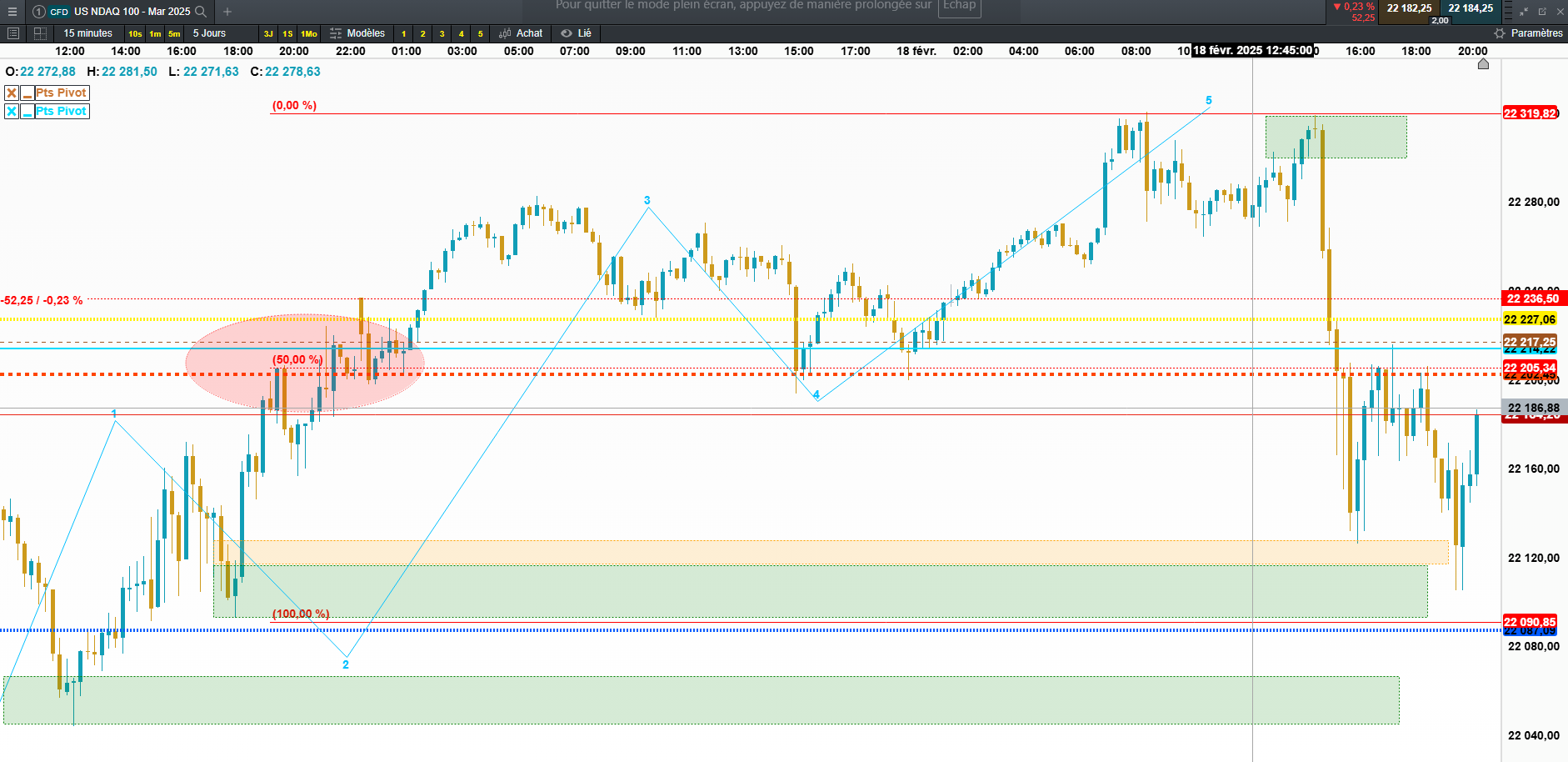Screen dimensions: 1568x762
Task: Exit full screen with the shrink arrows icon
Action: coord(1523,12)
